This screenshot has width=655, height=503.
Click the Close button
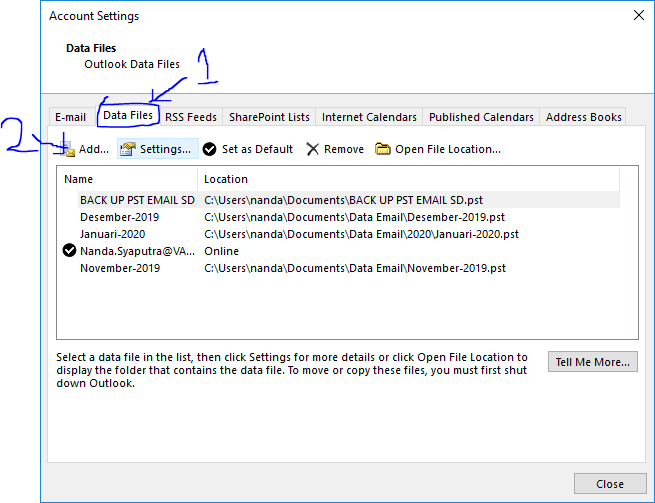coord(610,484)
